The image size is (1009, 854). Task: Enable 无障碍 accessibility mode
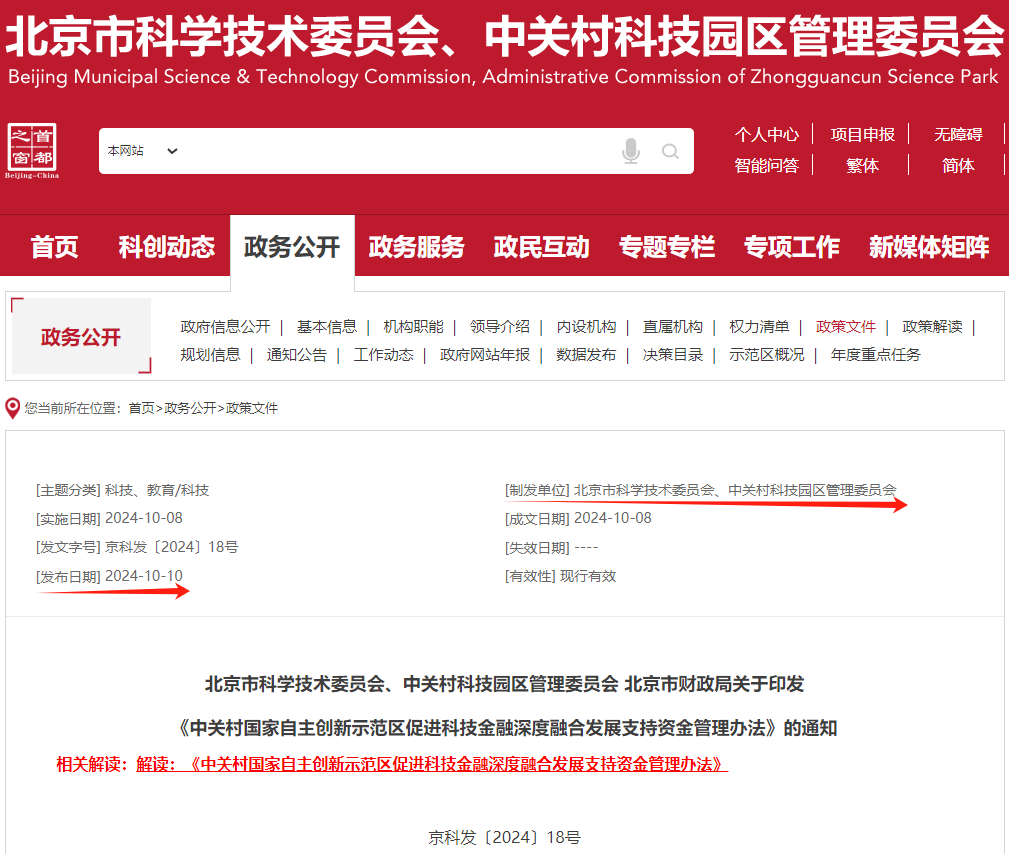pyautogui.click(x=957, y=133)
